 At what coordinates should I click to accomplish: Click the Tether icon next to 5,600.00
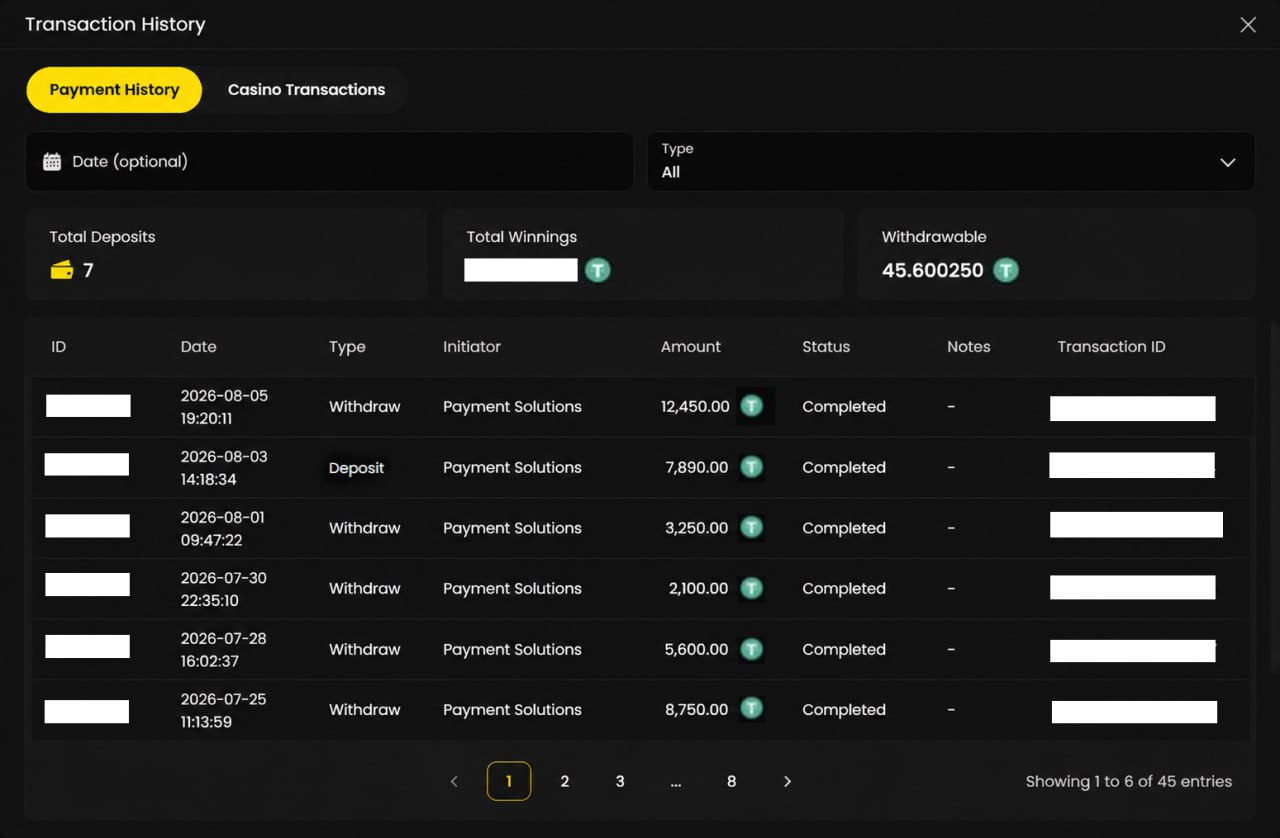pyautogui.click(x=751, y=649)
